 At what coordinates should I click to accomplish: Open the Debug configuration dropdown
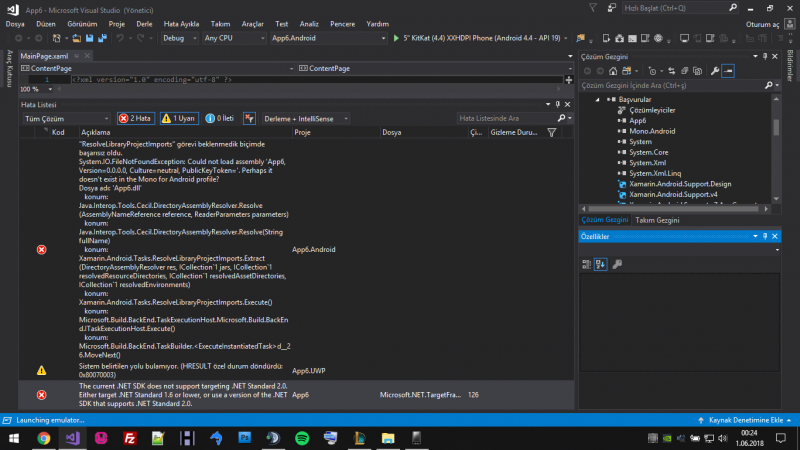[180, 38]
